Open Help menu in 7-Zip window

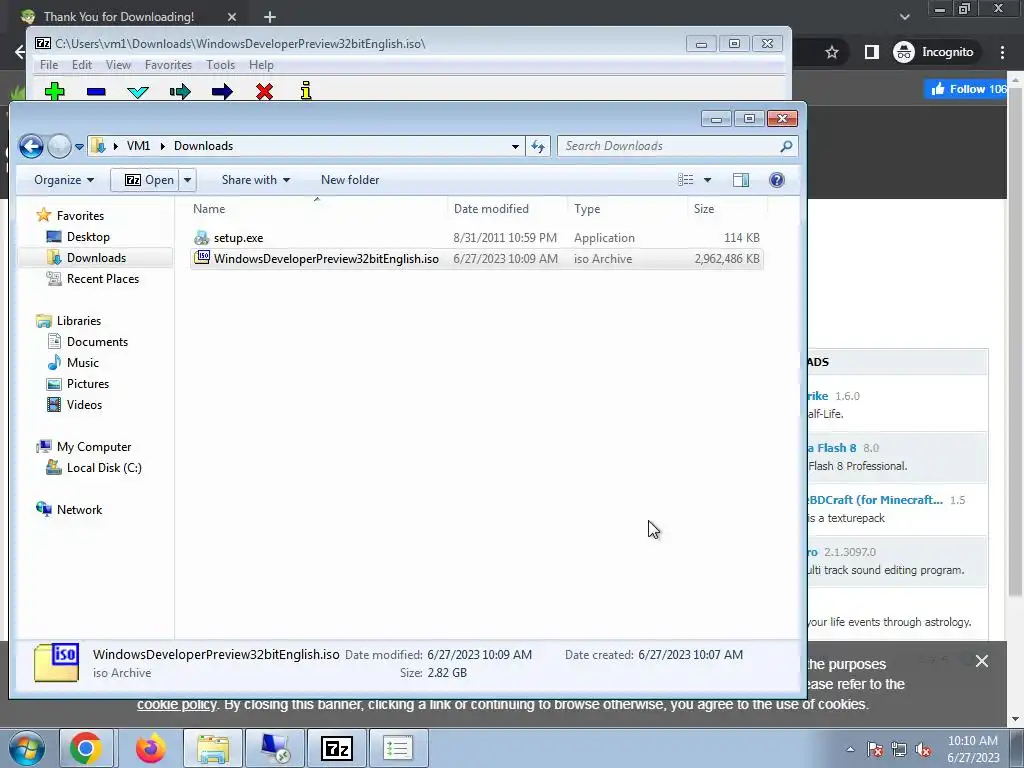tap(261, 65)
